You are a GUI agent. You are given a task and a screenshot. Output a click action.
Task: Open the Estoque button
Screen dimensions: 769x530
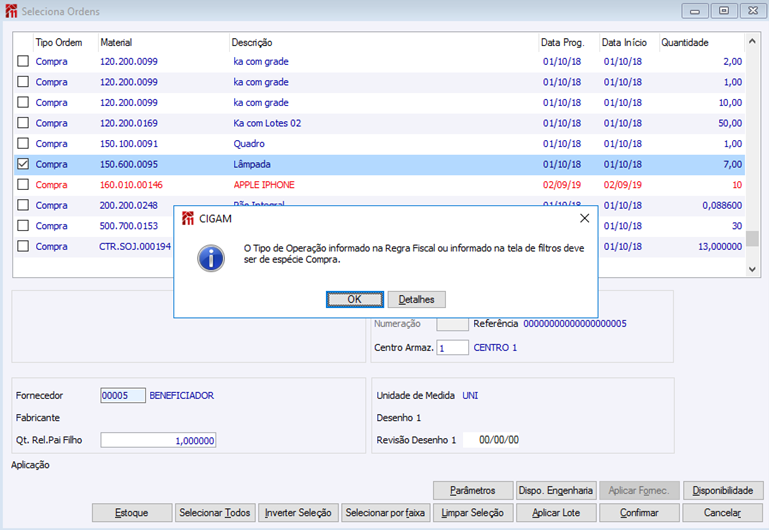click(x=131, y=513)
